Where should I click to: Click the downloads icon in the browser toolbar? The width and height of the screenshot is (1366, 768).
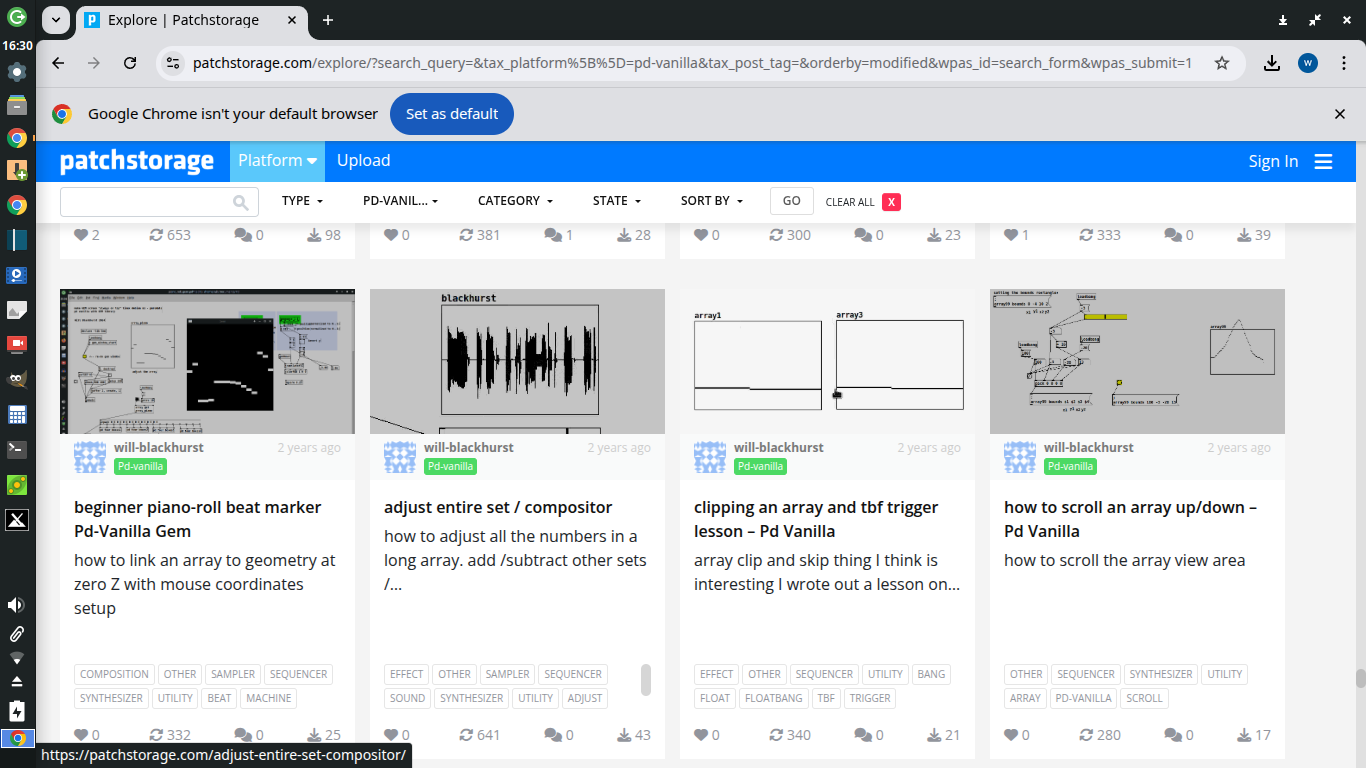pos(1272,62)
